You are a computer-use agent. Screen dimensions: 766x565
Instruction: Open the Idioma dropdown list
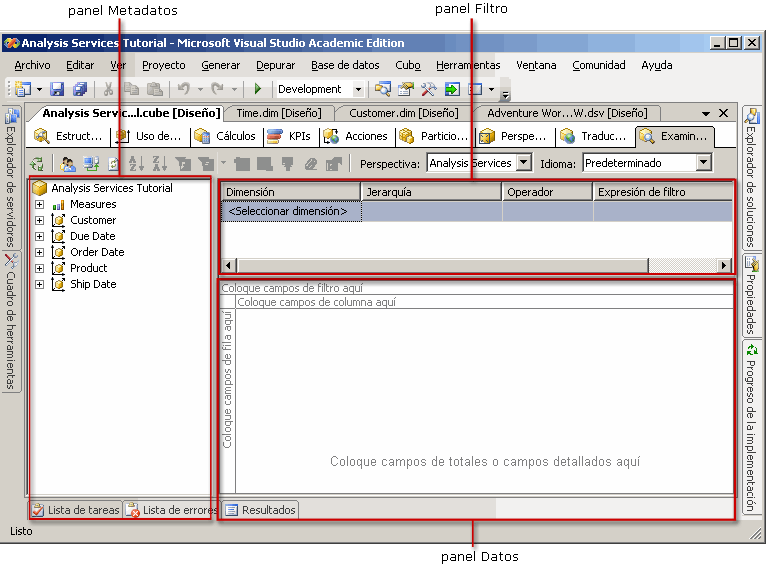pyautogui.click(x=703, y=163)
